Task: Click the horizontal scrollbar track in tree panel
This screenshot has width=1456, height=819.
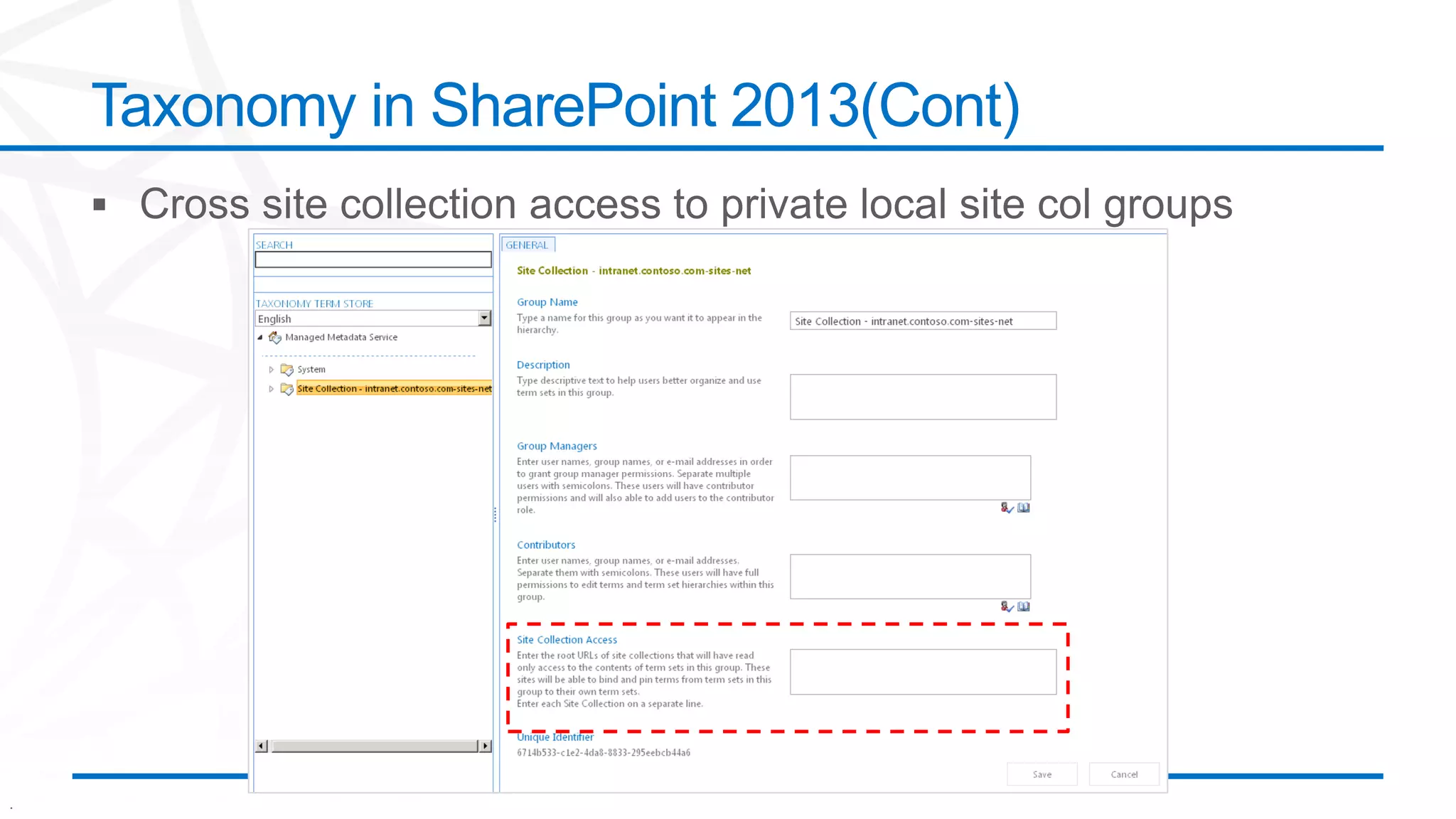Action: [374, 746]
